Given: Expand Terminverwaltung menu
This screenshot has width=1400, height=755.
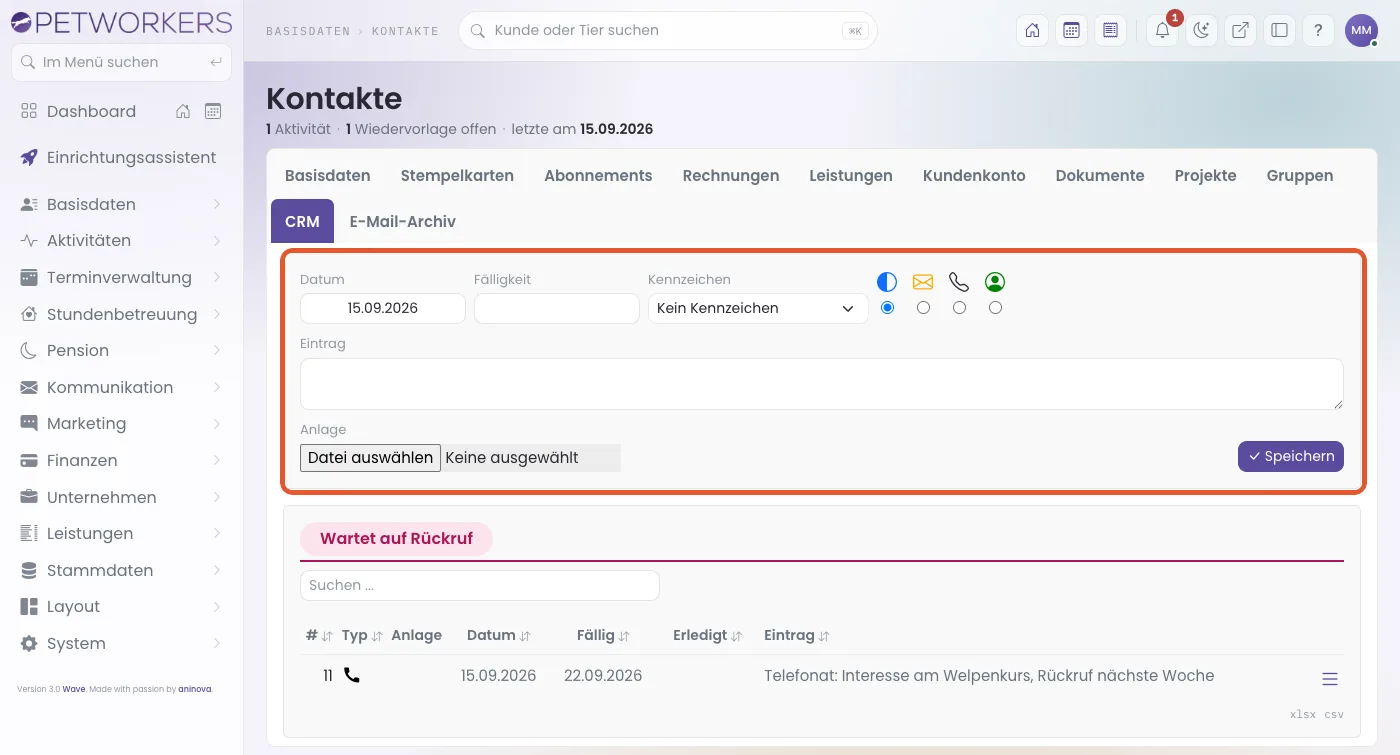Looking at the screenshot, I should tap(120, 277).
